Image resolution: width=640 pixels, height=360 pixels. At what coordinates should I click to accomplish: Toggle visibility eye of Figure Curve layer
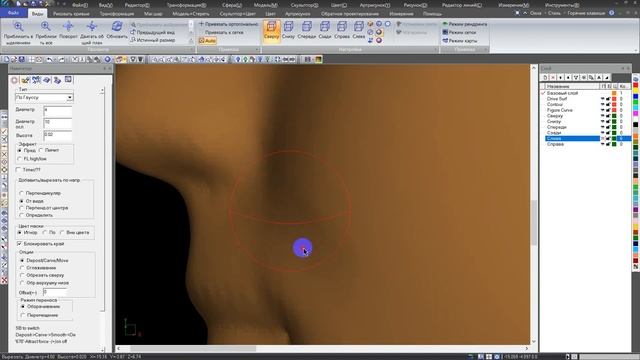click(x=602, y=110)
